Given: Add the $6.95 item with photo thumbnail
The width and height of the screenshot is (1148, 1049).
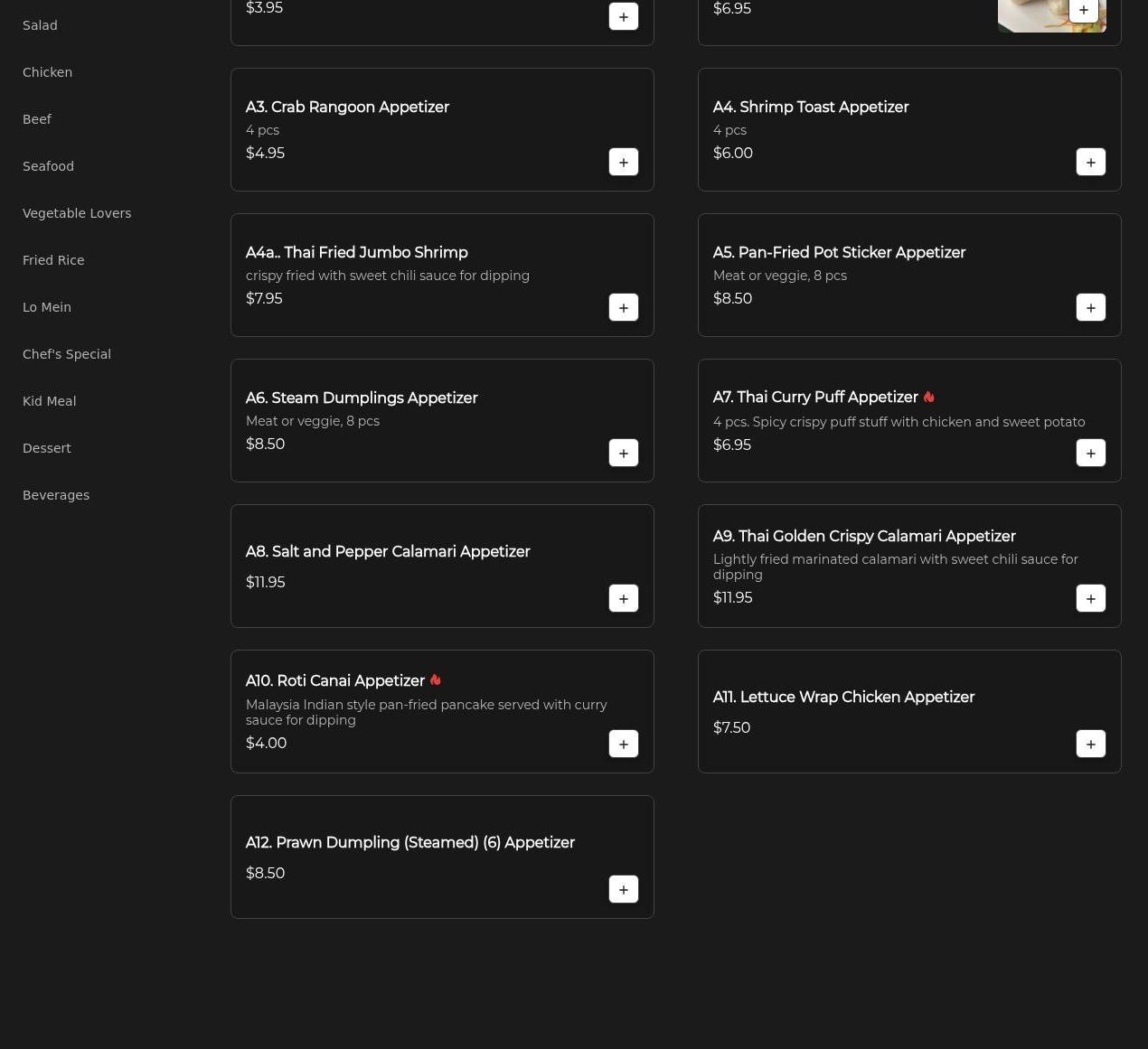Looking at the screenshot, I should coord(1084,10).
